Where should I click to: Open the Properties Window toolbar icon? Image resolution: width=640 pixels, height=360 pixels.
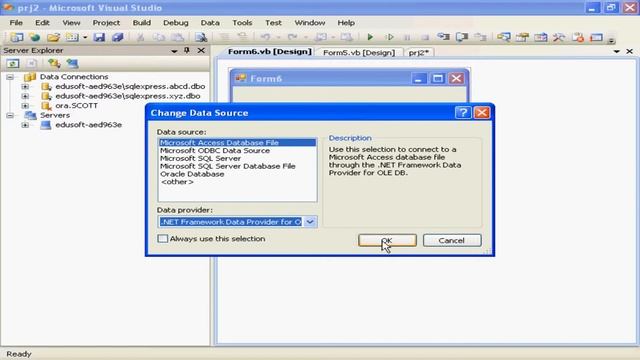coord(522,38)
